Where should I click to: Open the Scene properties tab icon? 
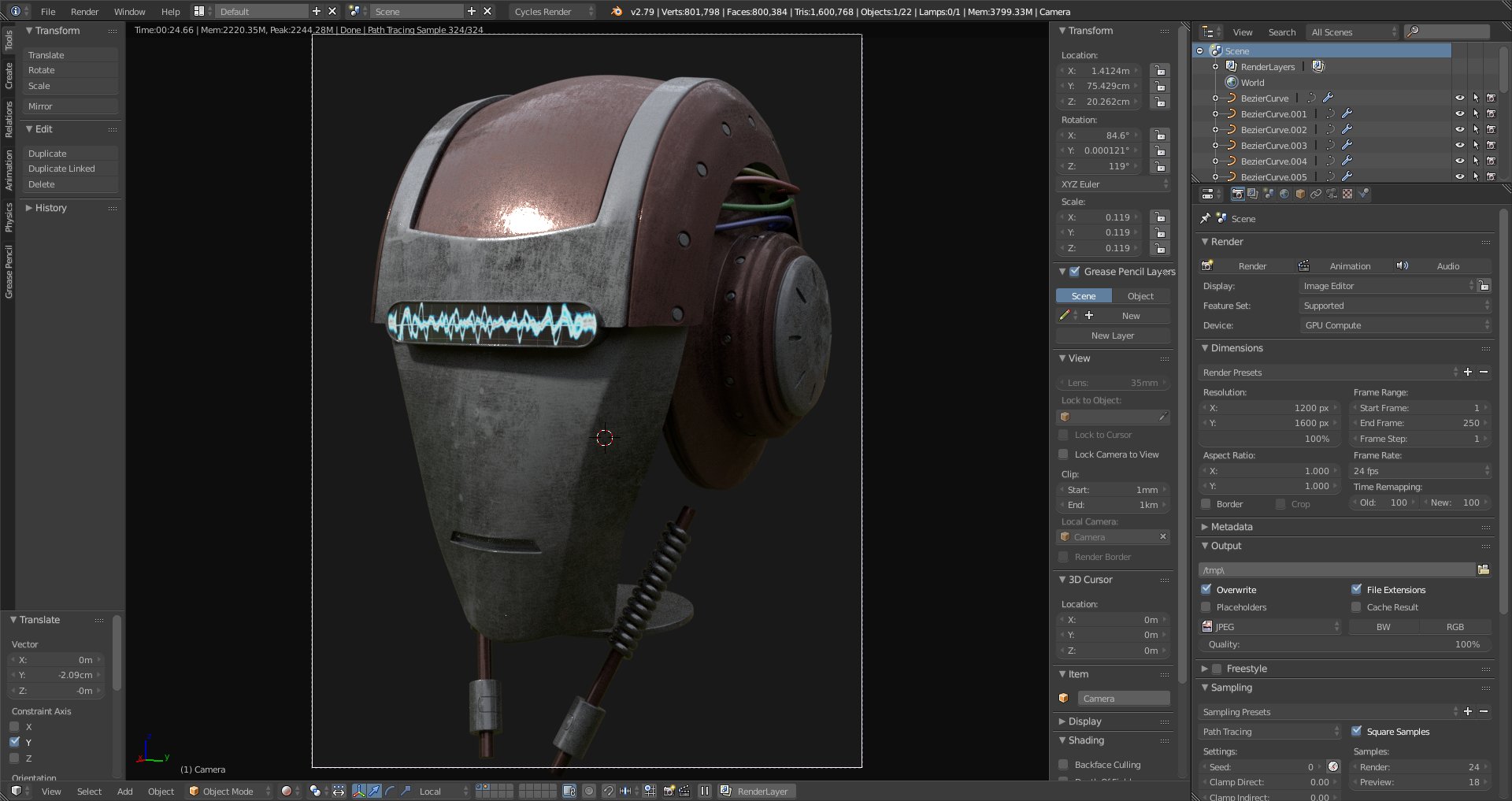(x=1269, y=194)
